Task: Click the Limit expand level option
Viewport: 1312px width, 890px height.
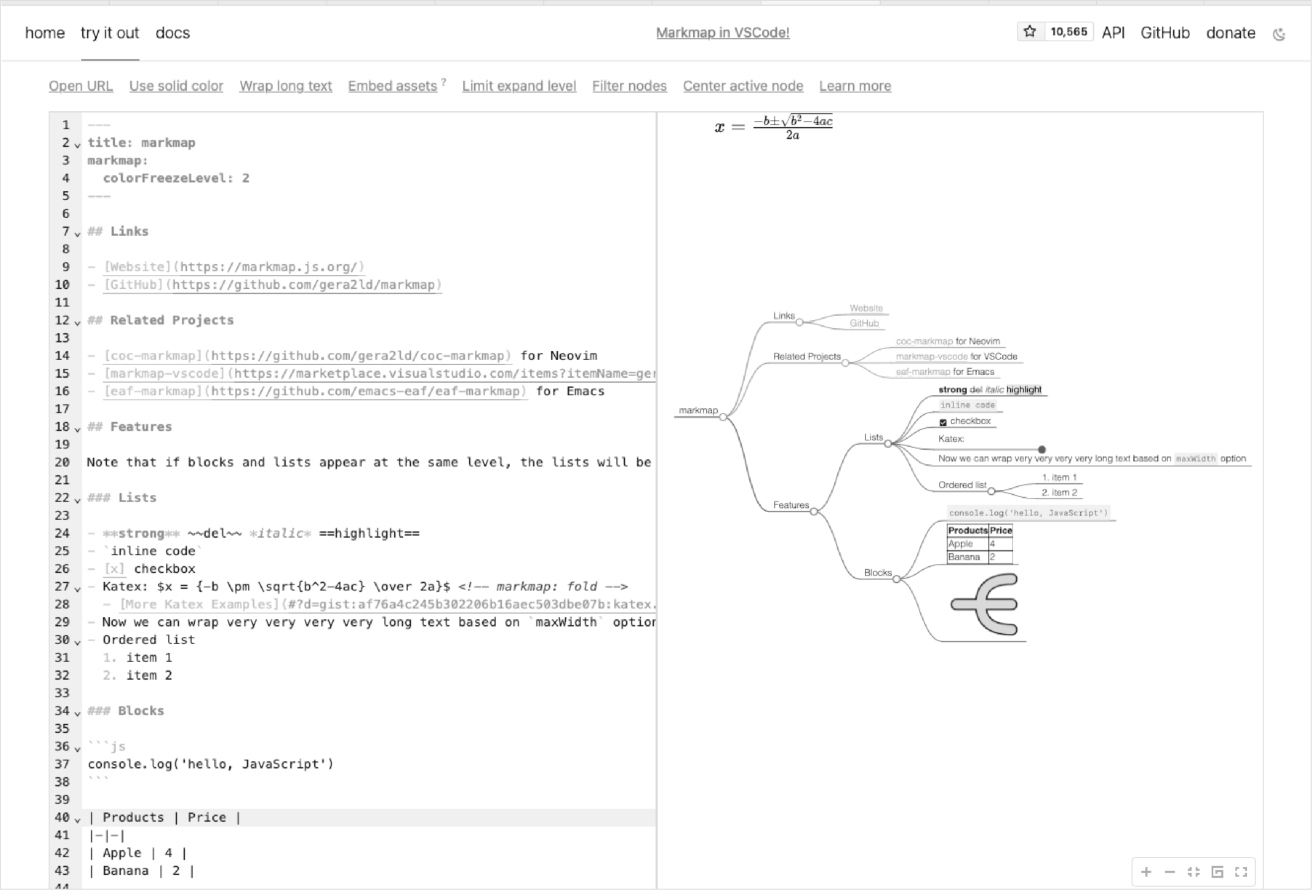Action: 519,86
